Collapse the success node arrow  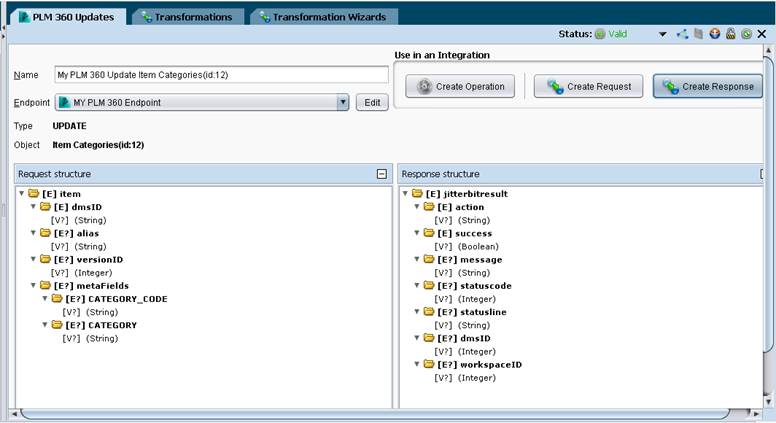pyautogui.click(x=417, y=233)
